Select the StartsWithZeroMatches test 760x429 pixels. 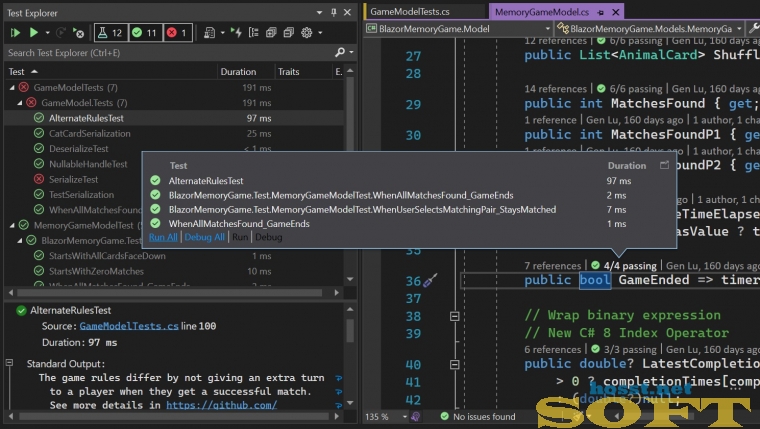(x=96, y=271)
